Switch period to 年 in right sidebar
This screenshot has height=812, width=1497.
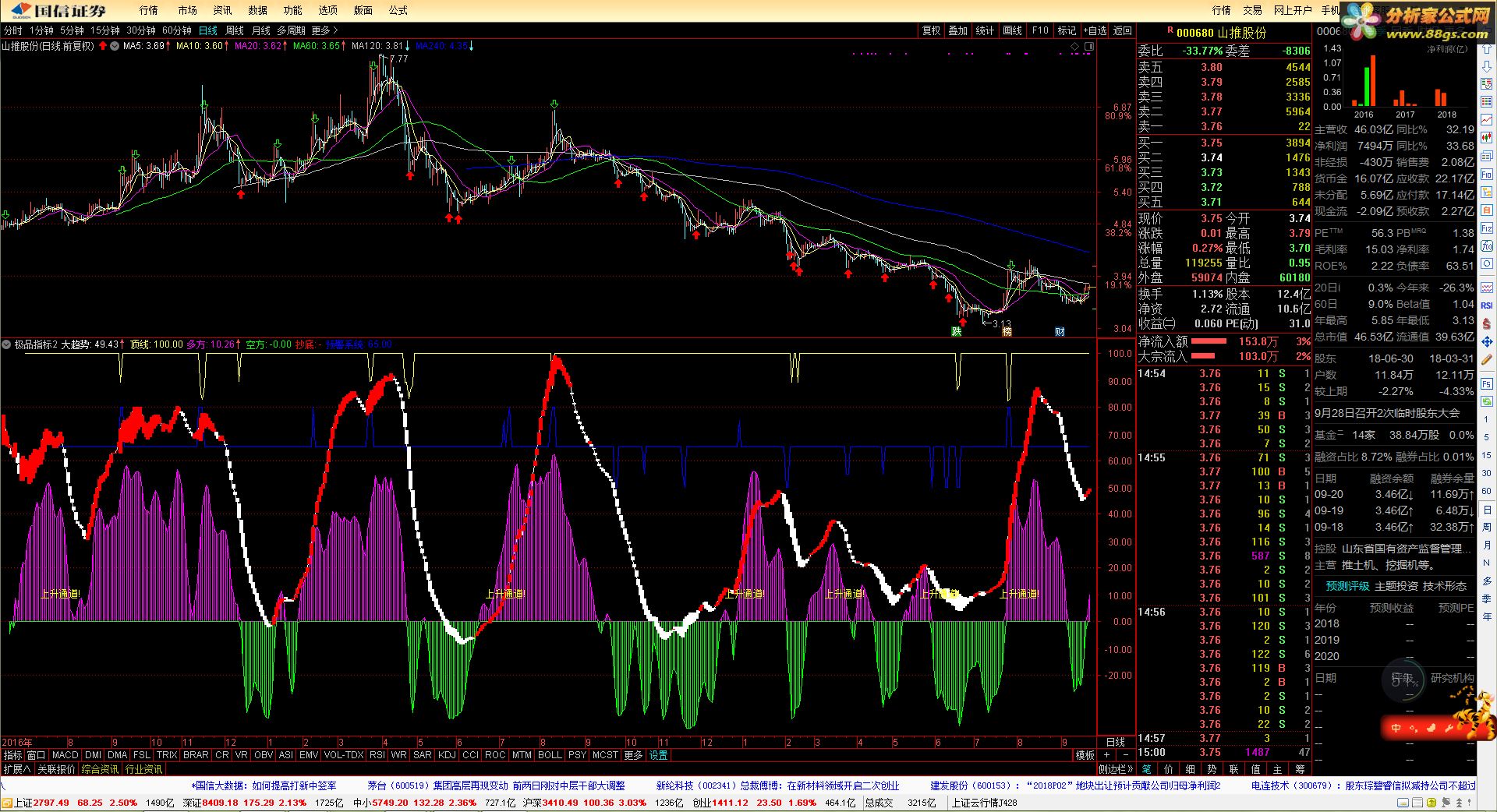coord(1487,616)
